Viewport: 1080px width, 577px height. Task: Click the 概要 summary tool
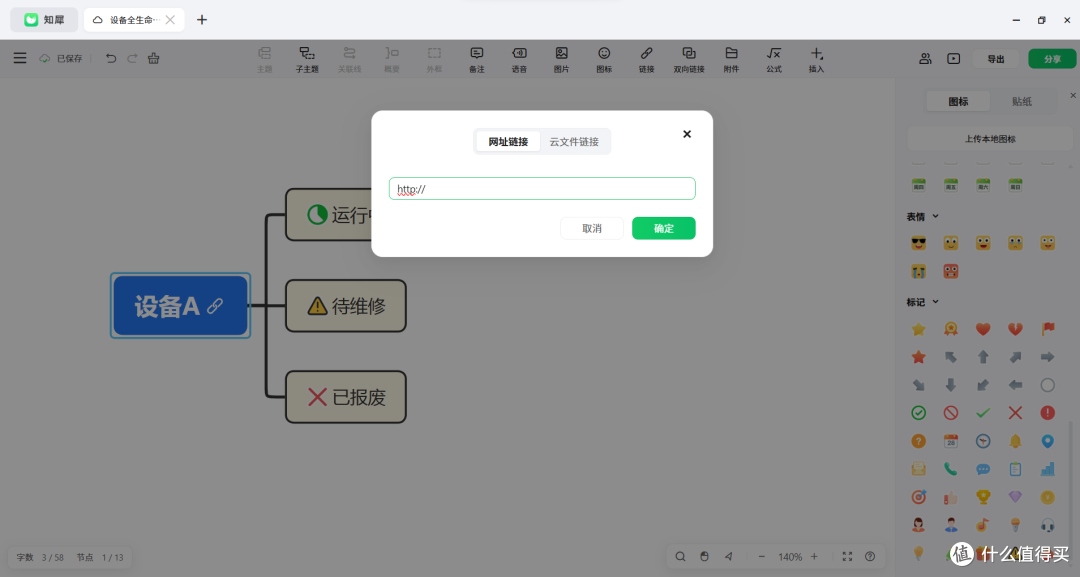[392, 60]
